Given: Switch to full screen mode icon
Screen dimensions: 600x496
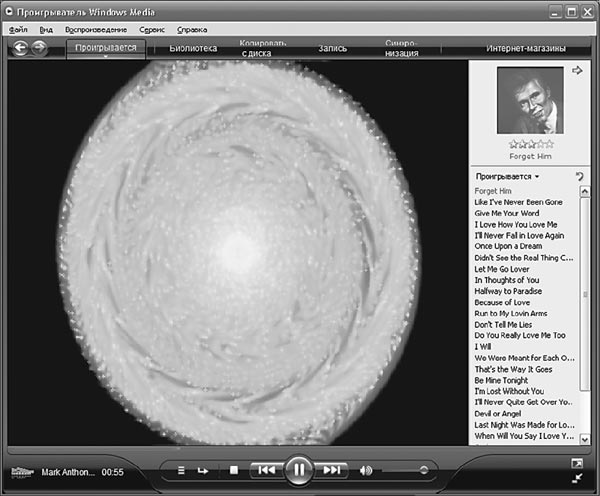Looking at the screenshot, I should 577,463.
